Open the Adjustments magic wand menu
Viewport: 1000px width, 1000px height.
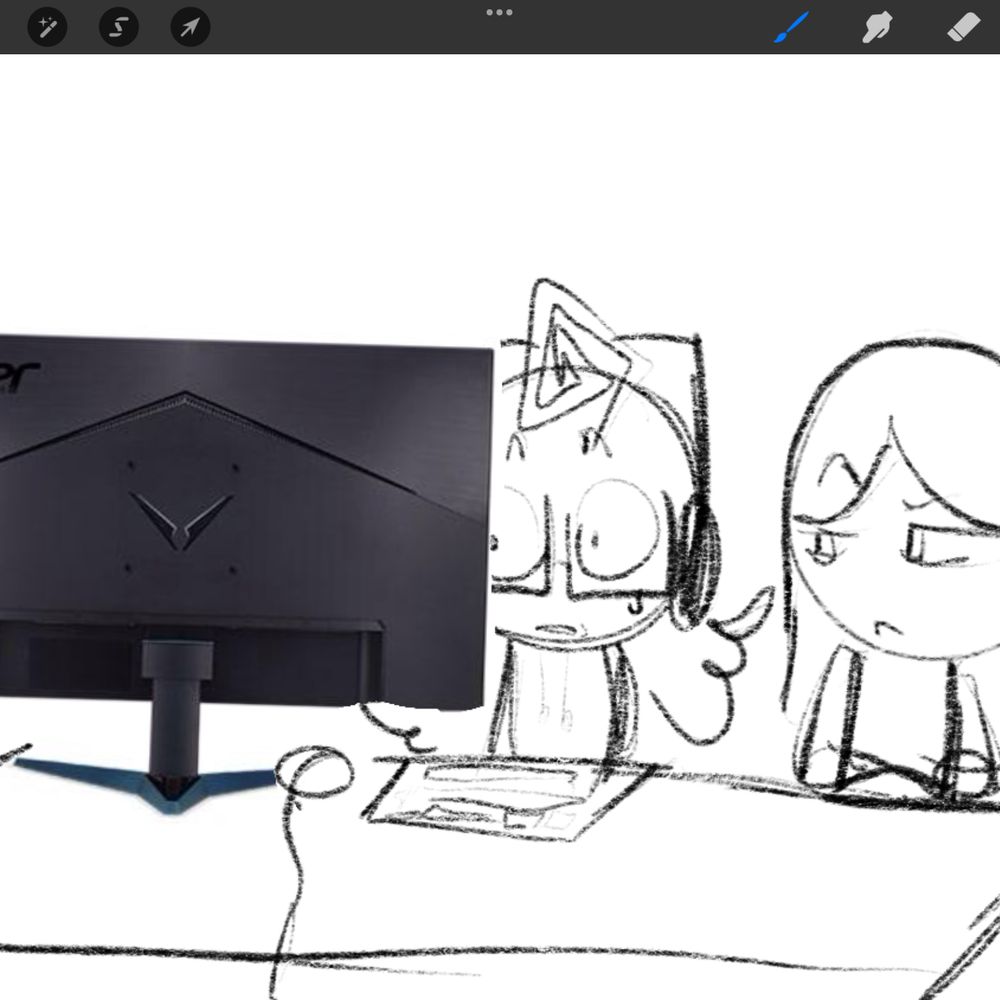click(47, 27)
